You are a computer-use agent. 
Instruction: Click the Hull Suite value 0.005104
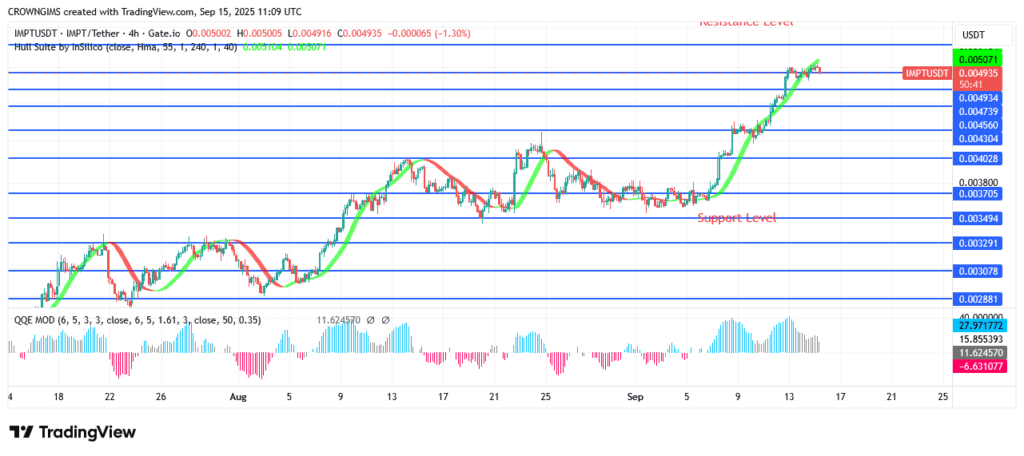click(262, 47)
